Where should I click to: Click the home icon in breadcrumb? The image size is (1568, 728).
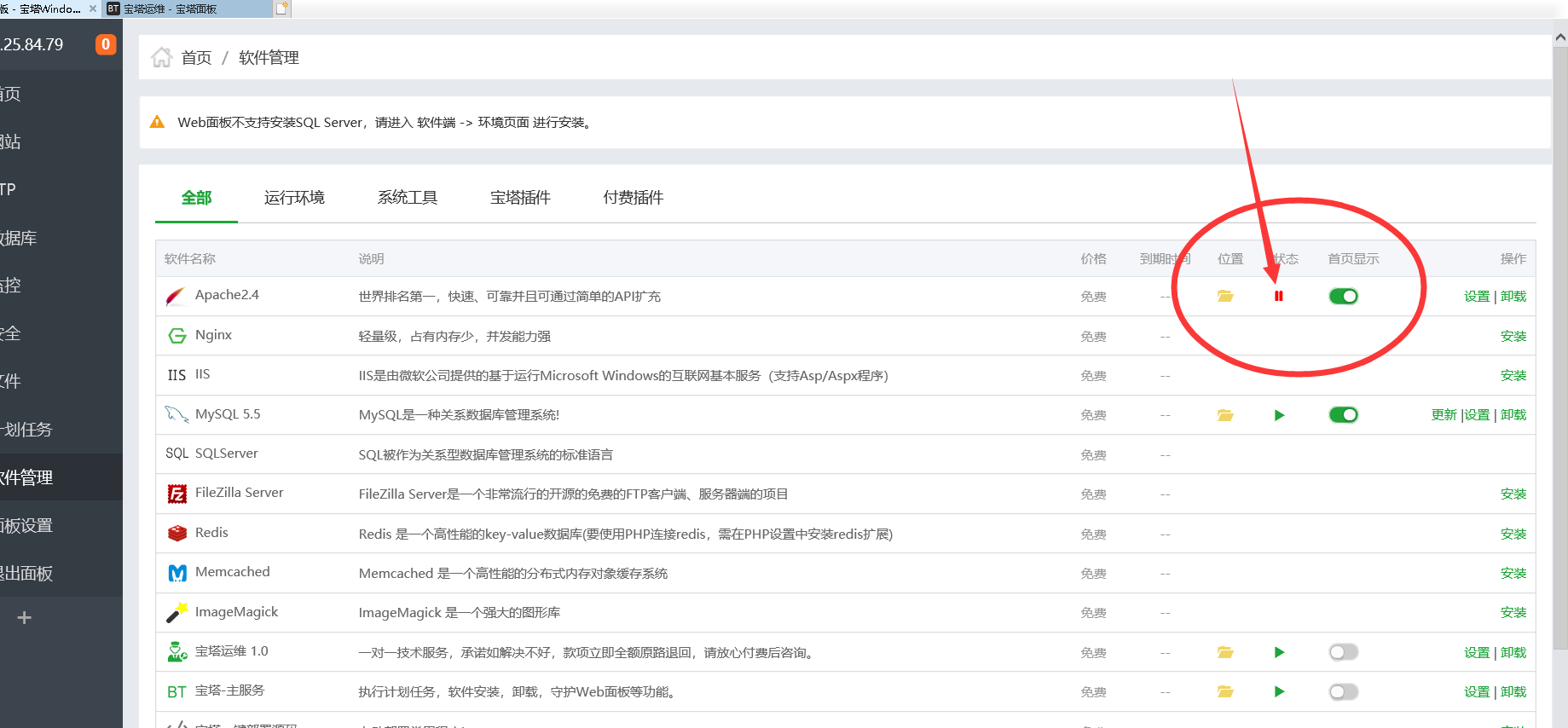[x=162, y=57]
